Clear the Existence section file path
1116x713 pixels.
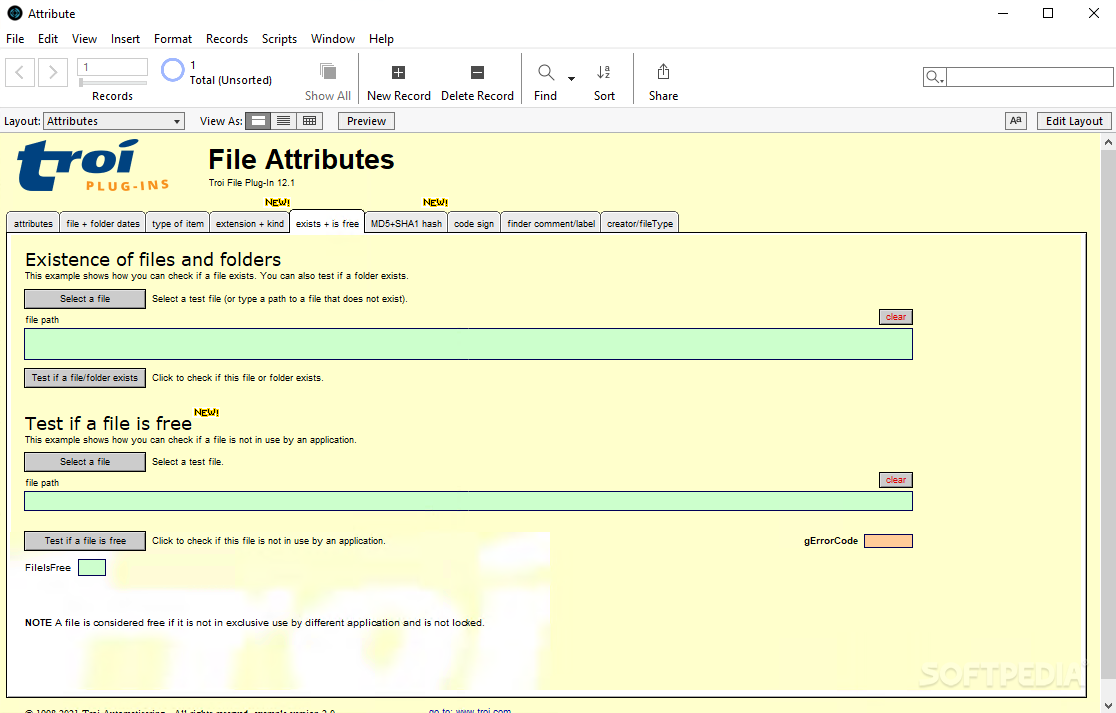click(895, 317)
